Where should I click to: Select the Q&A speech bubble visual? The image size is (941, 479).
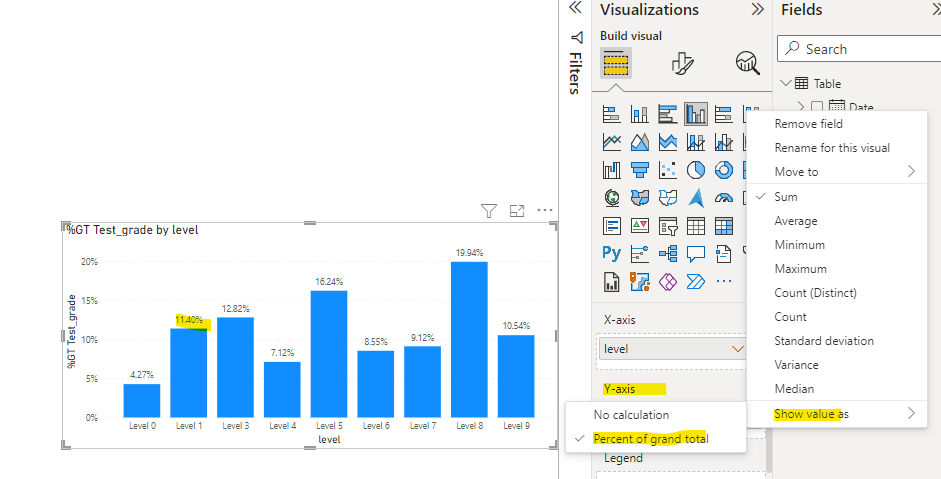696,253
